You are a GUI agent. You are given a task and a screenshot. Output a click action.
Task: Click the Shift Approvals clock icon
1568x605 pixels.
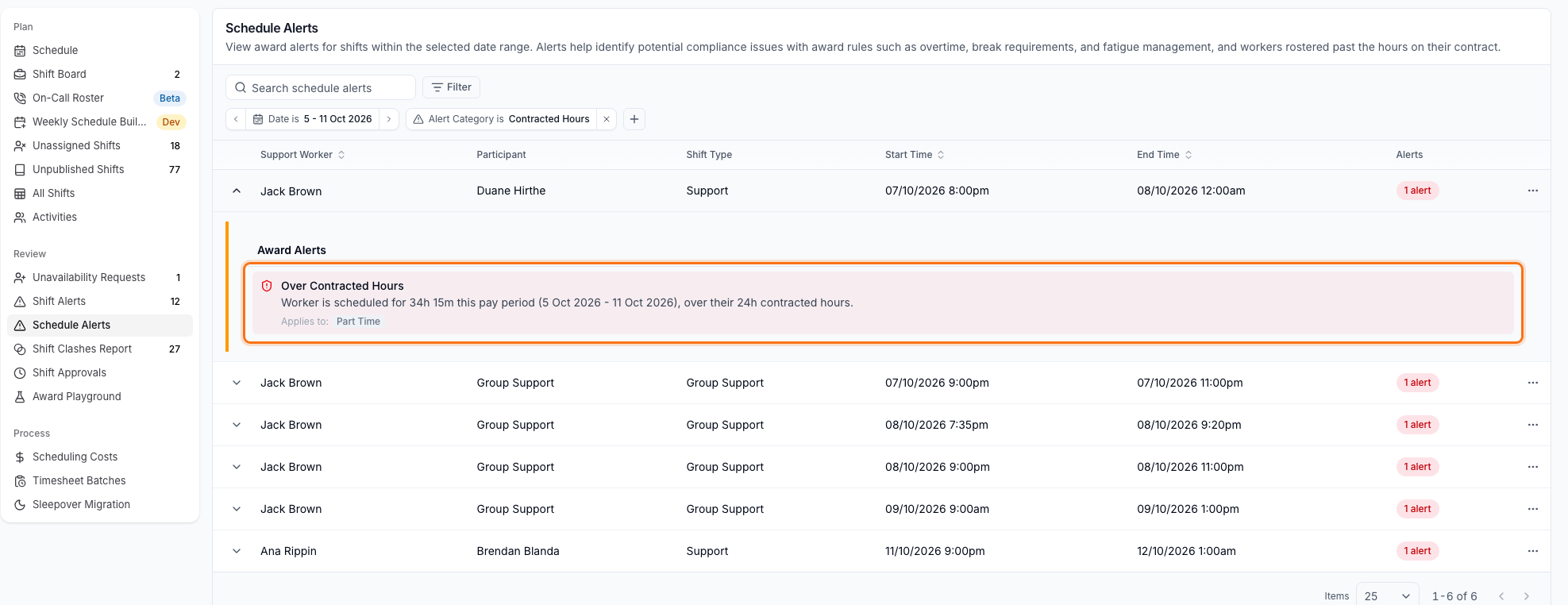tap(20, 372)
